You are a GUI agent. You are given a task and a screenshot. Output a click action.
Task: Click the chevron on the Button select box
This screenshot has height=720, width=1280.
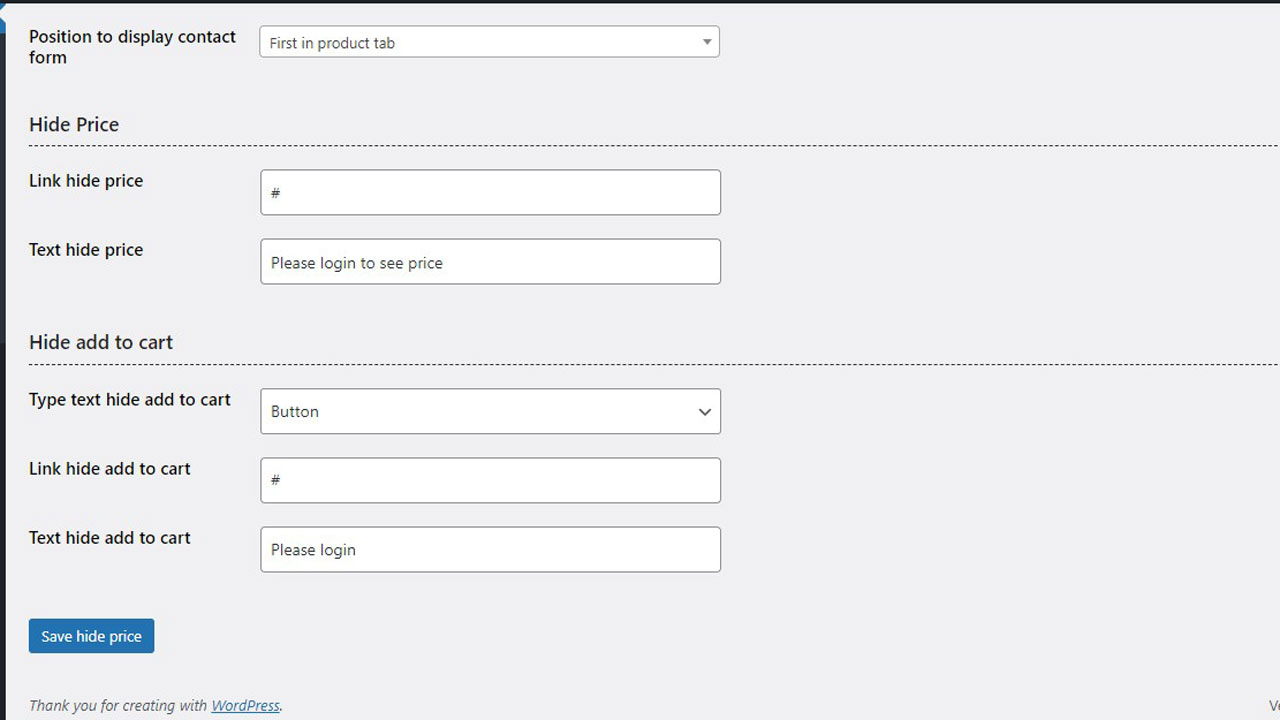705,412
